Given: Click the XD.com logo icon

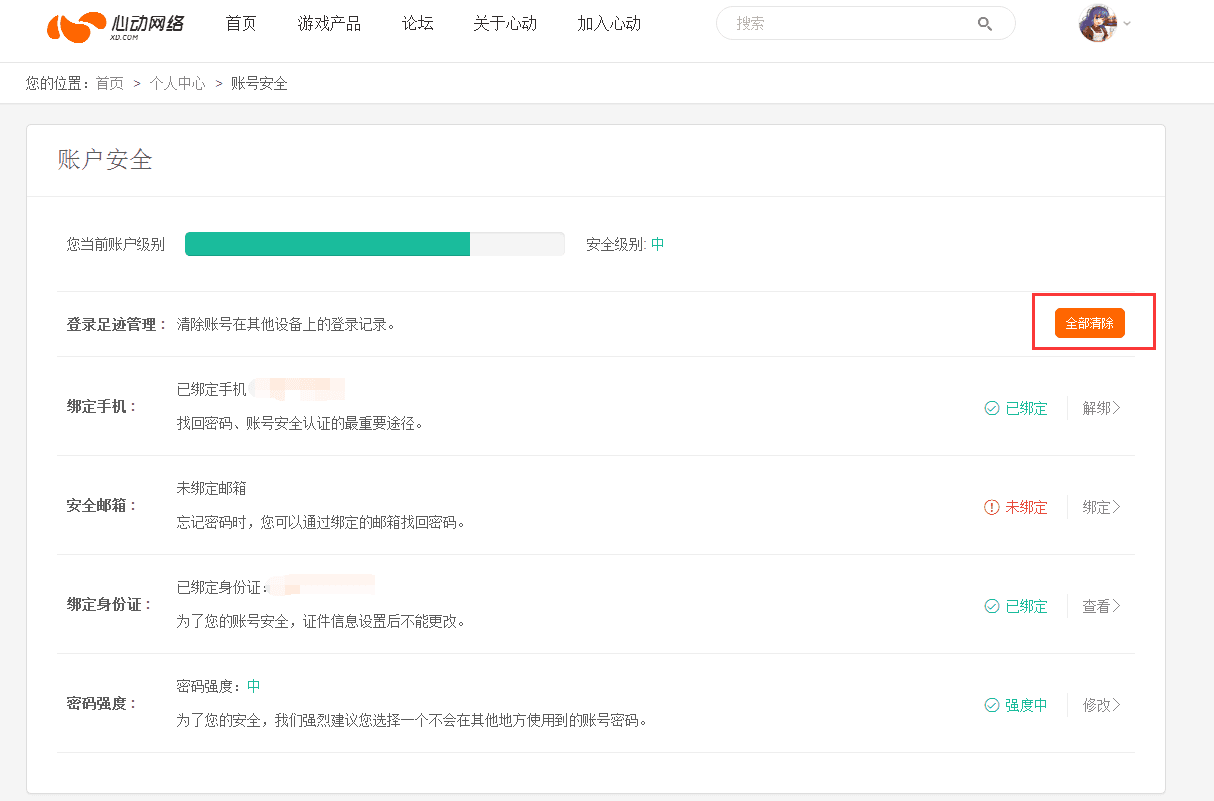Looking at the screenshot, I should tap(76, 26).
